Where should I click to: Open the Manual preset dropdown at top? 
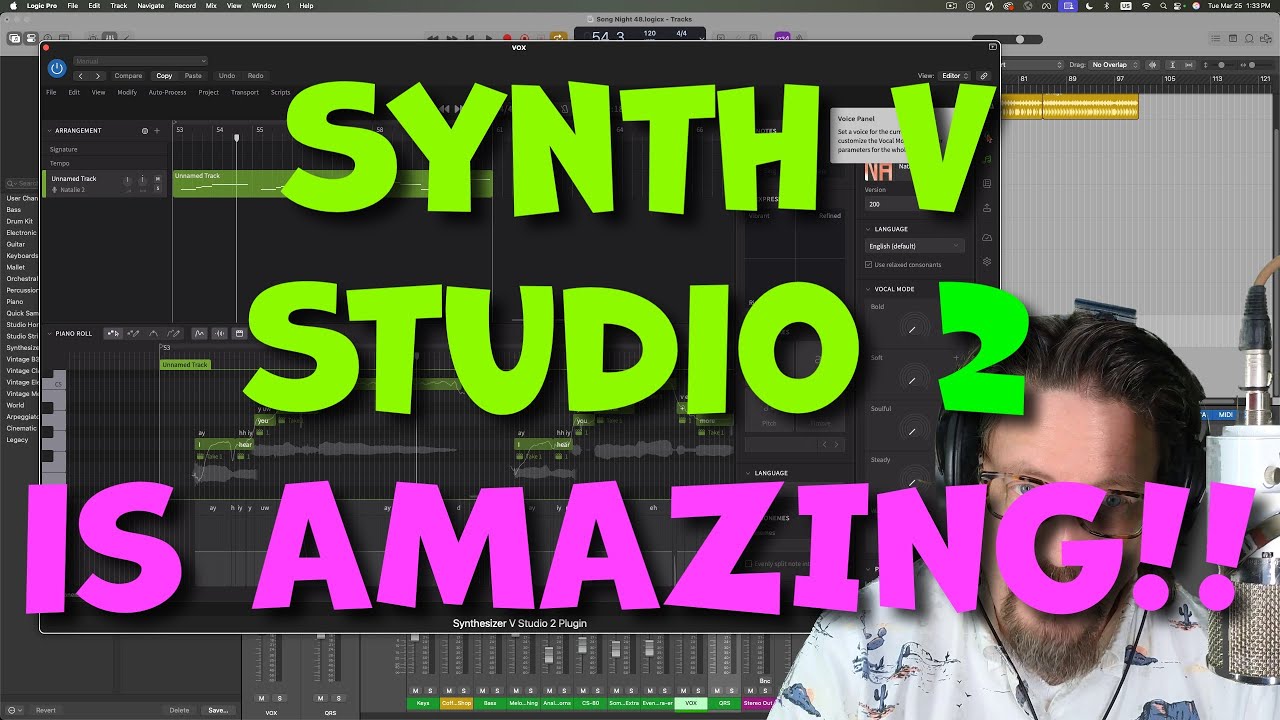pos(140,59)
